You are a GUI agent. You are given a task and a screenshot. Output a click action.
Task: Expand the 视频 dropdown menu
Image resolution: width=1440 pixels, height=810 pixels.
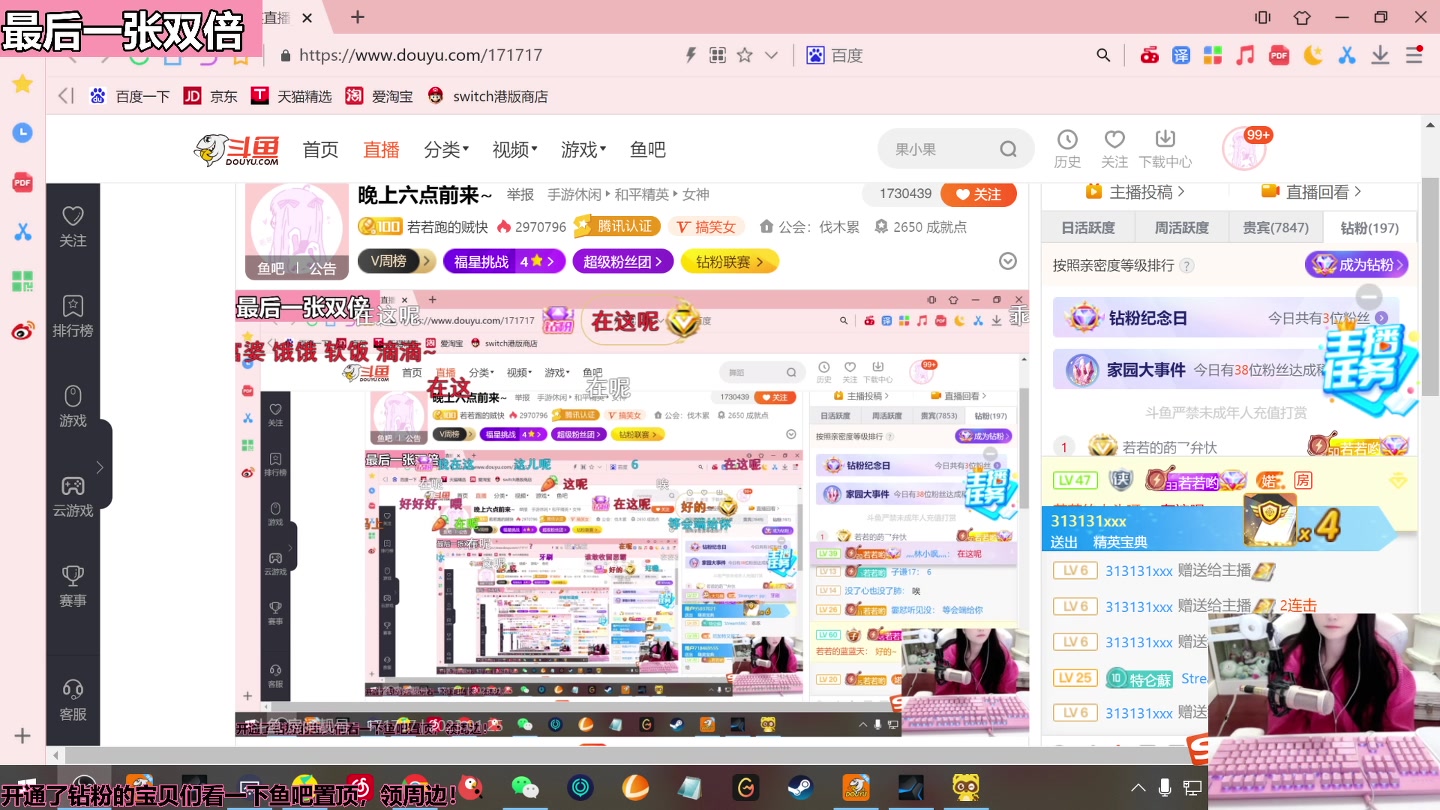pos(512,149)
